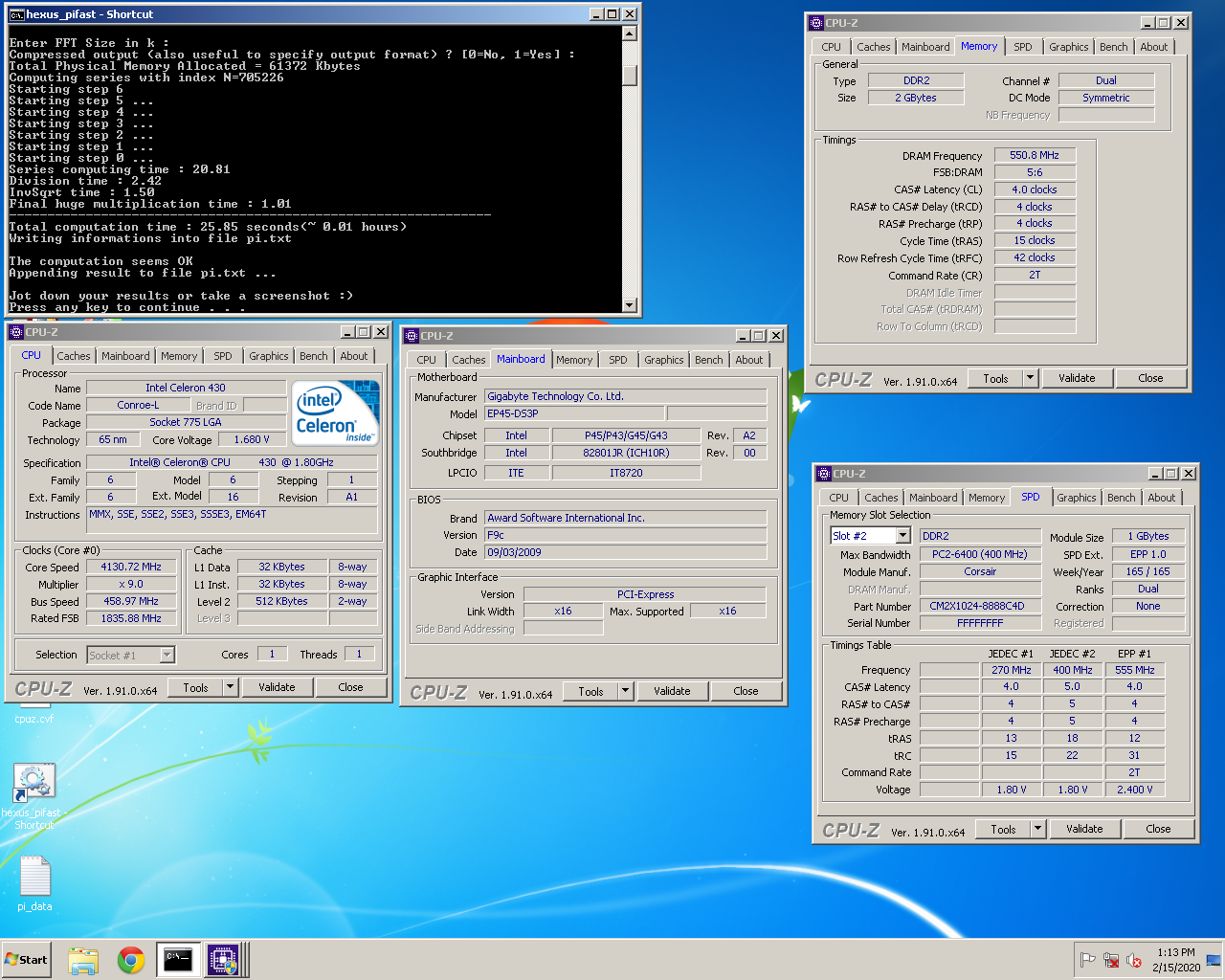
Task: Click Intel Celeron 430 name field
Action: [x=186, y=388]
